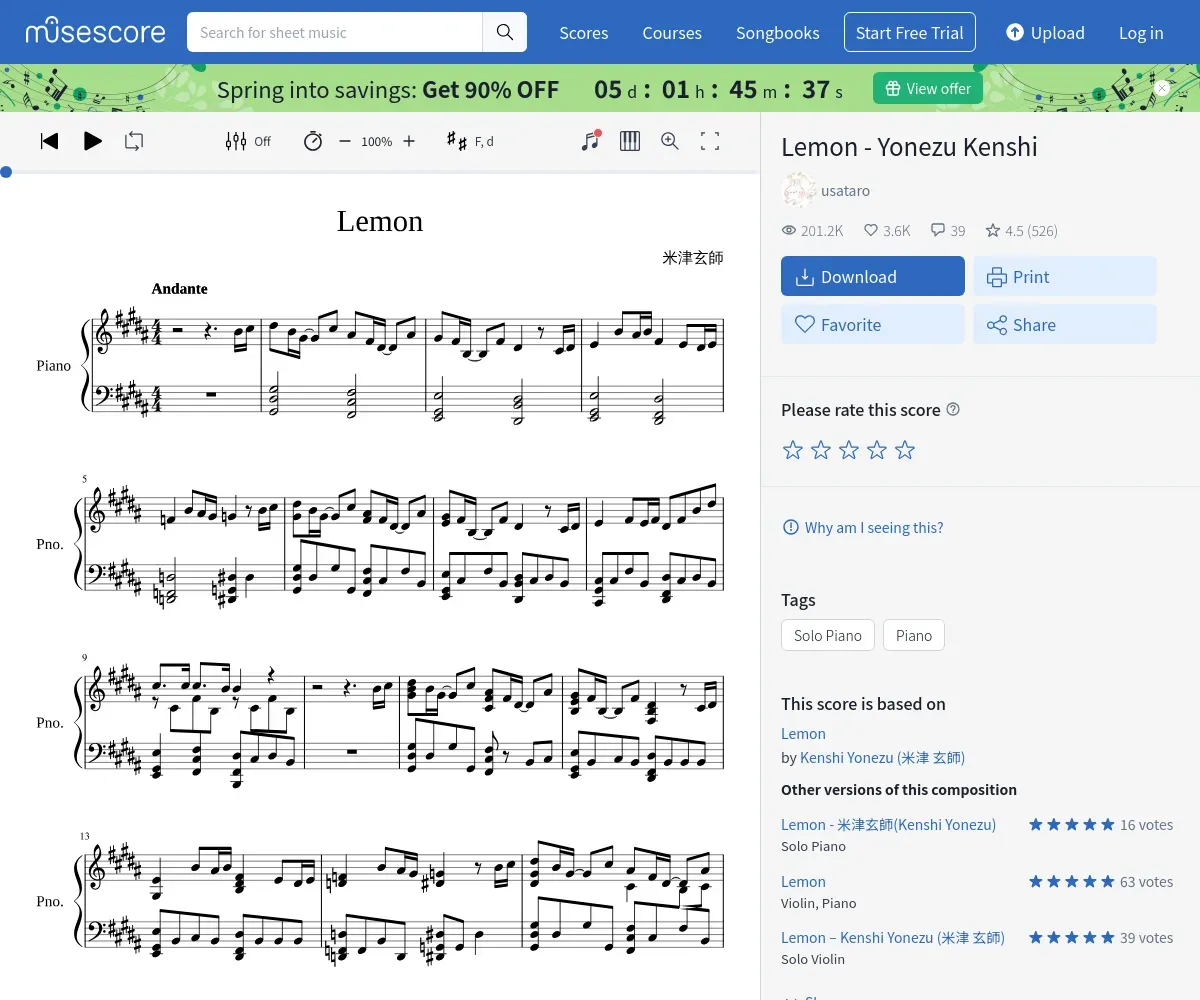Toggle loop playback
Image resolution: width=1200 pixels, height=1000 pixels.
click(x=134, y=141)
